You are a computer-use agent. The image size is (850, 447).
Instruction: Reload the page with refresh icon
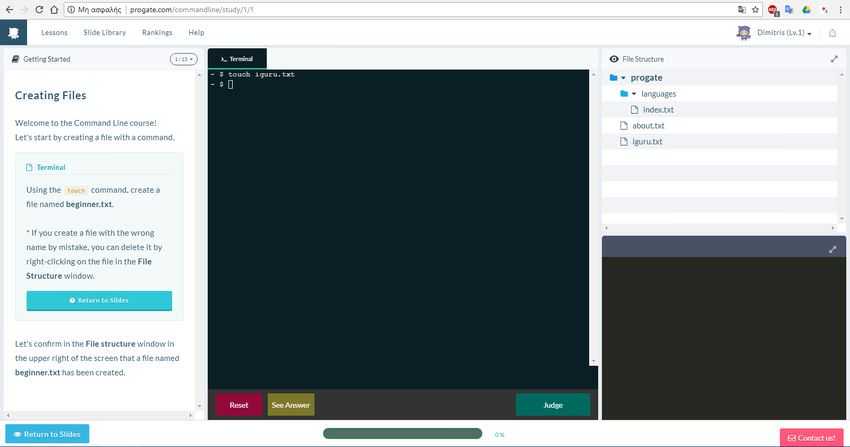[x=39, y=10]
